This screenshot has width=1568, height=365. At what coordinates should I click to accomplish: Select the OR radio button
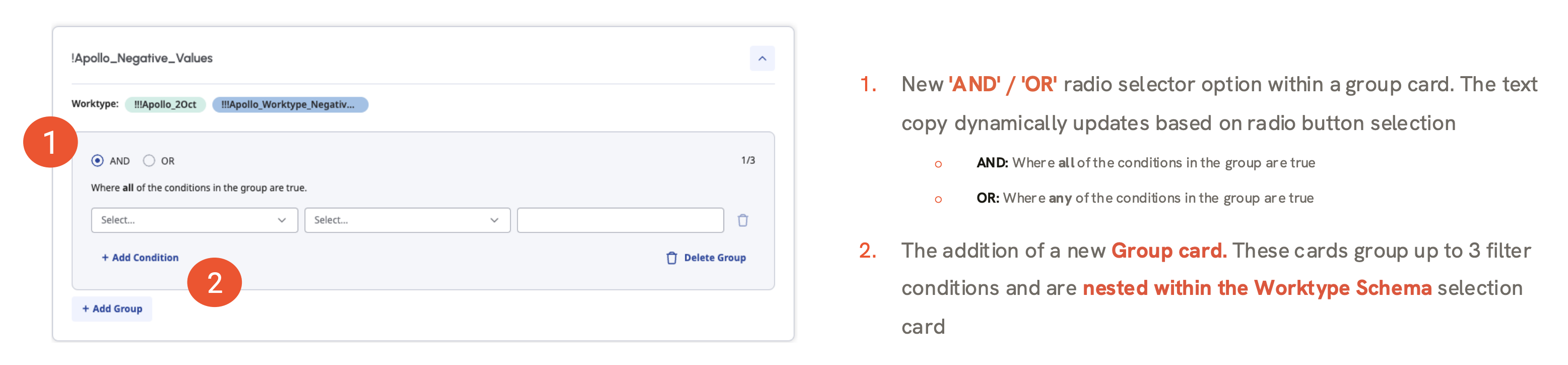pos(149,161)
